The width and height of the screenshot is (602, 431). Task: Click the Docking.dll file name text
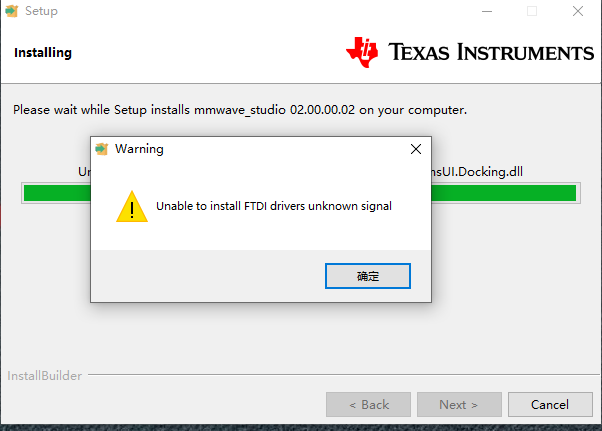pos(476,172)
